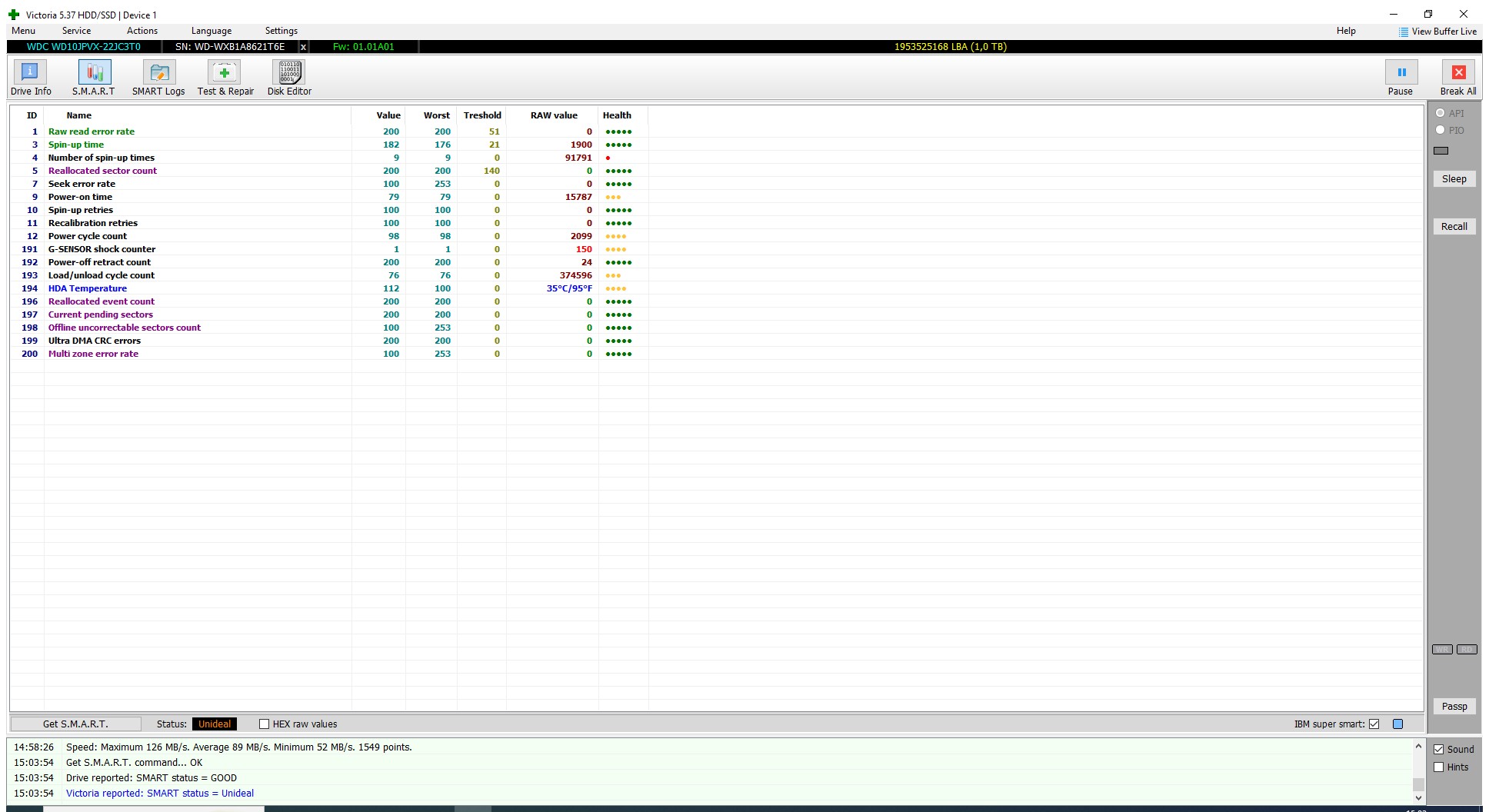Screen dimensions: 1489x812
Task: Click the RAW value column header
Action: click(554, 115)
